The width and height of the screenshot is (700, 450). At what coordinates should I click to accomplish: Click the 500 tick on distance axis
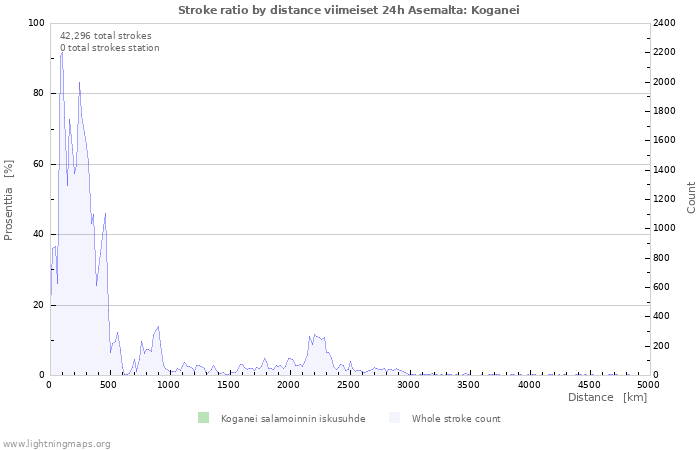click(108, 385)
